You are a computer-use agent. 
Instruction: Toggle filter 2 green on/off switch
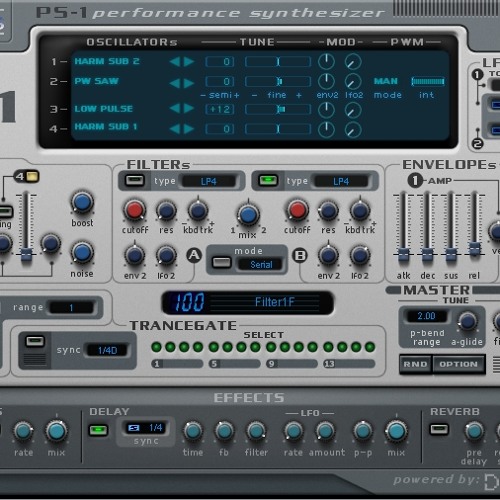(268, 181)
